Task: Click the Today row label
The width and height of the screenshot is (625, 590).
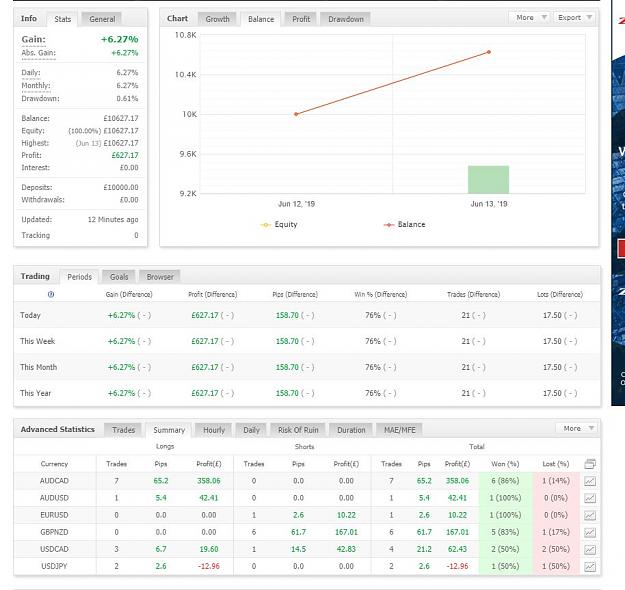Action: coord(30,315)
